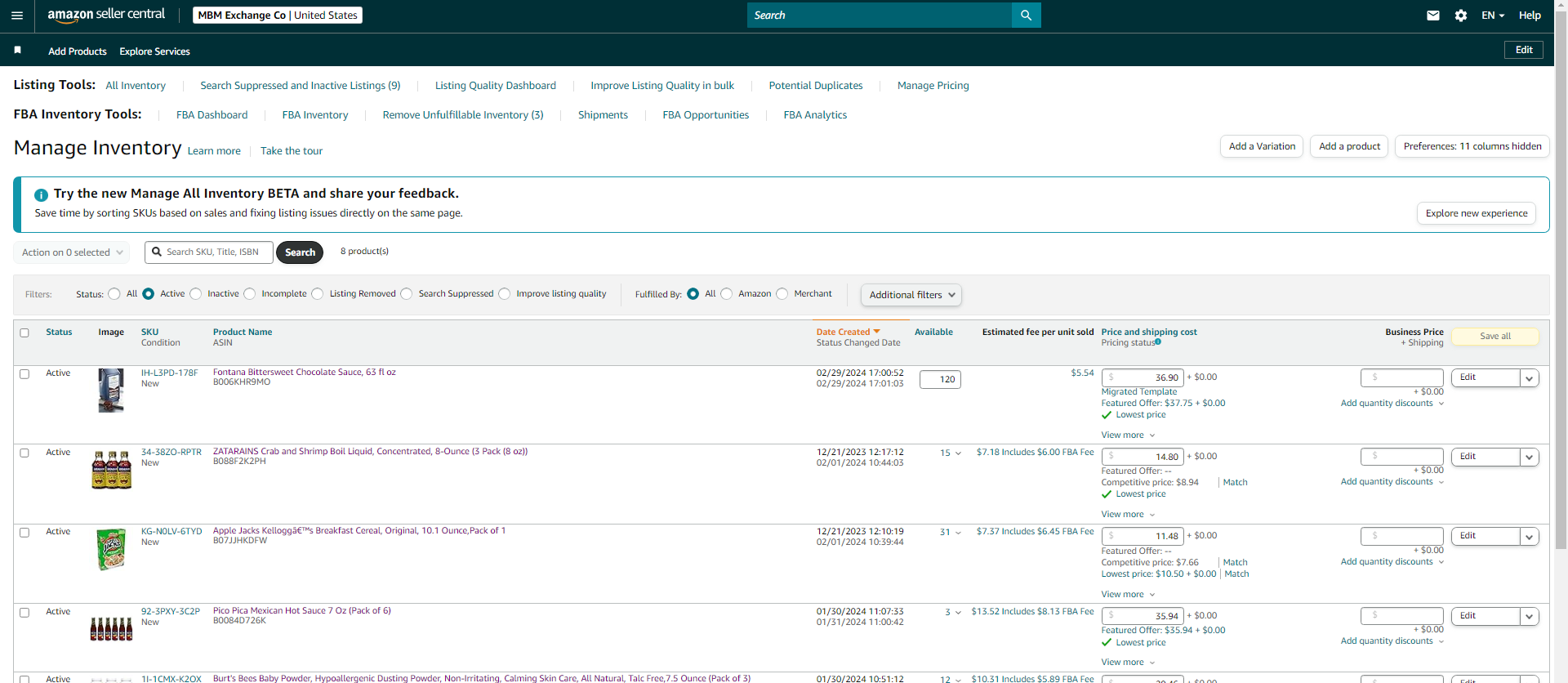Image resolution: width=1568 pixels, height=683 pixels.
Task: Click the Fontana available quantity field 120
Action: [x=940, y=380]
